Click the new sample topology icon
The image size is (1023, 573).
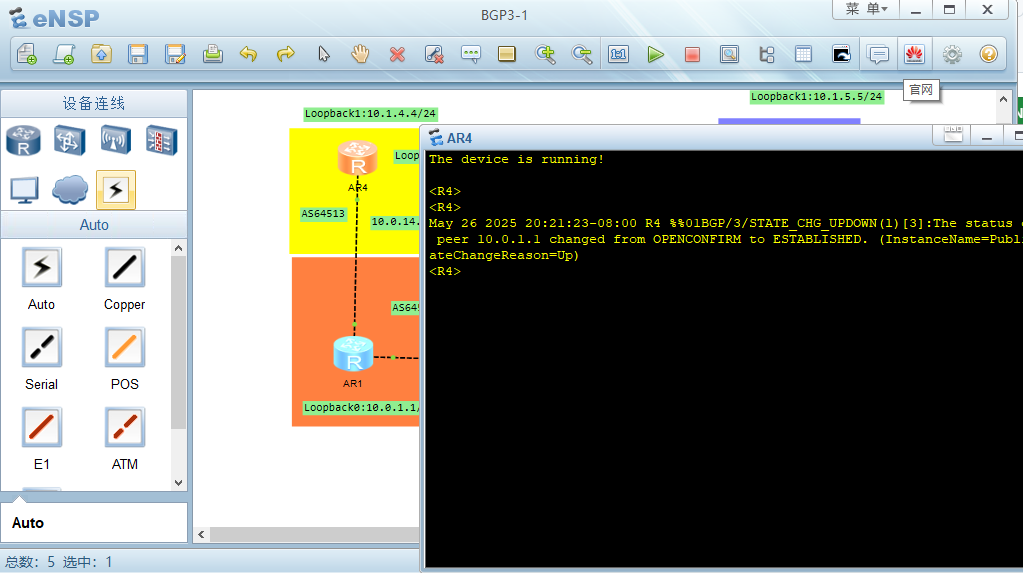pos(64,54)
